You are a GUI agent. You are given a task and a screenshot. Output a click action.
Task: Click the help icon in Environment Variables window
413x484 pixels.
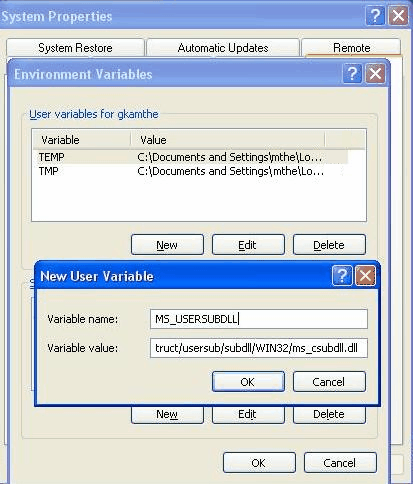[352, 74]
